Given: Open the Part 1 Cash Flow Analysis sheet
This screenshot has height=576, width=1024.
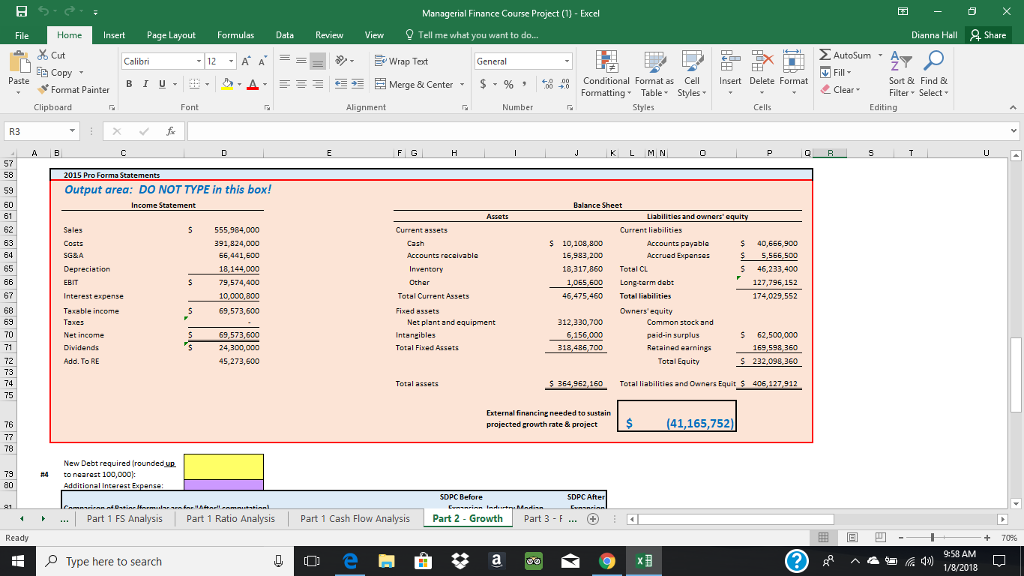Looking at the screenshot, I should pyautogui.click(x=355, y=519).
